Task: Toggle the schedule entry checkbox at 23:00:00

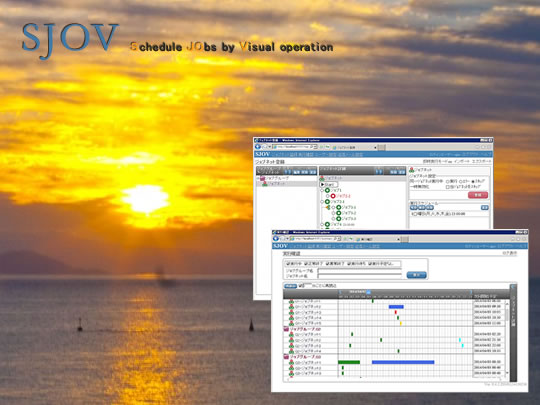Action: pos(415,214)
